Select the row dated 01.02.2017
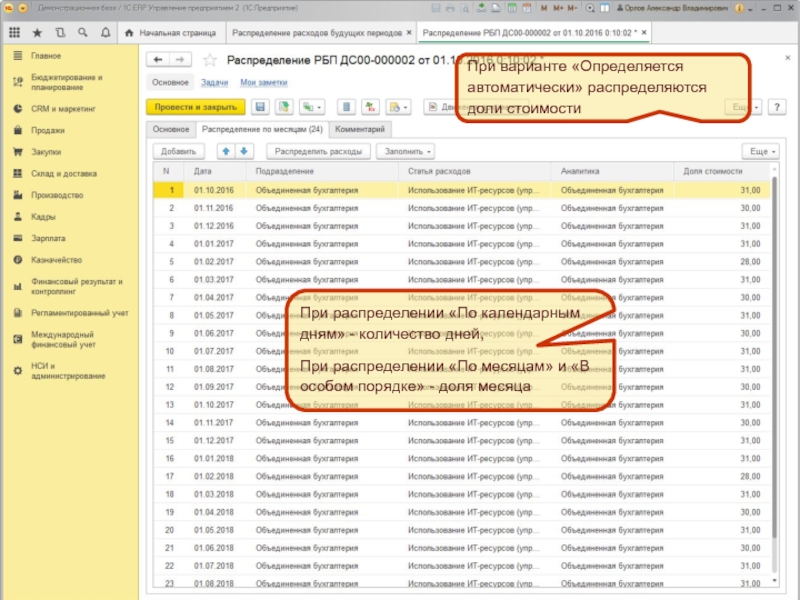The height and width of the screenshot is (600, 800). 213,260
